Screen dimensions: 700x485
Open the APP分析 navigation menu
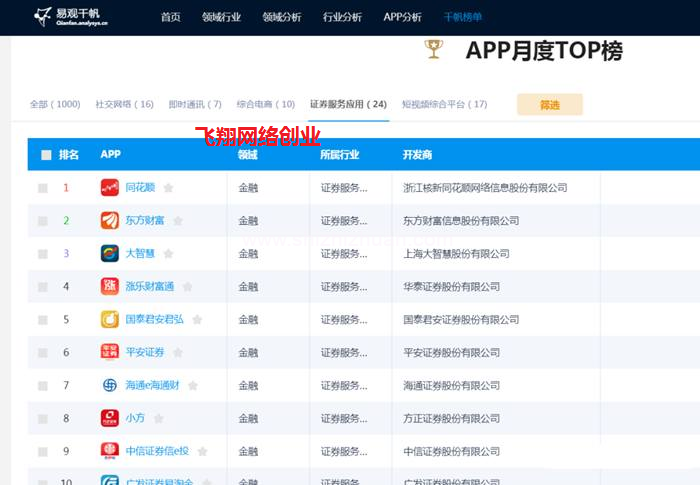pyautogui.click(x=402, y=17)
